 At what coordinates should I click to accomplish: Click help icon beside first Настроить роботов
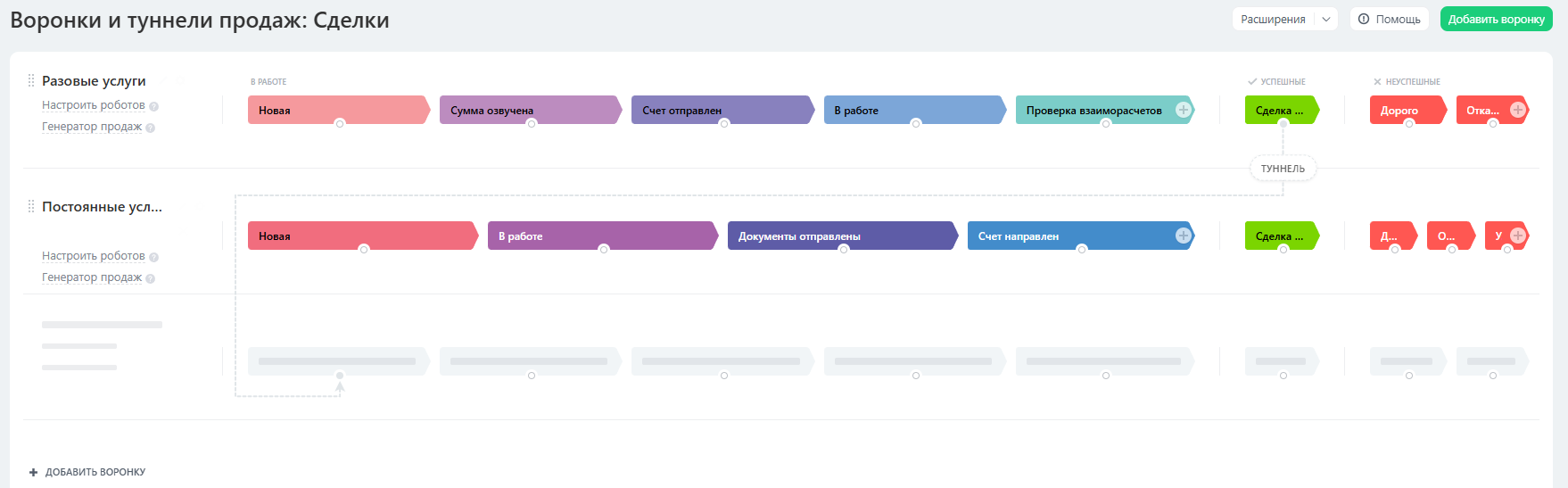tap(153, 106)
